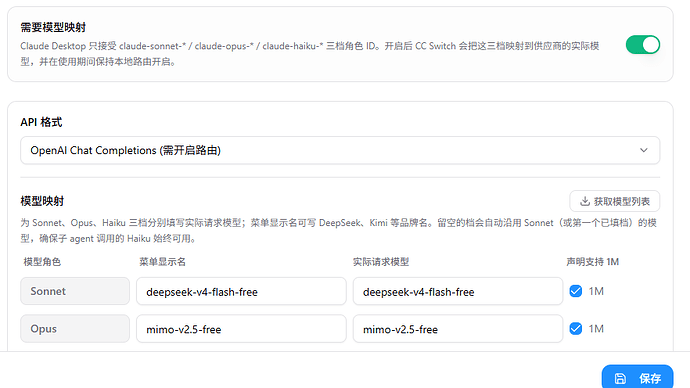Toggle the 需要模型映射 switch off
This screenshot has width=690, height=388.
tap(642, 45)
